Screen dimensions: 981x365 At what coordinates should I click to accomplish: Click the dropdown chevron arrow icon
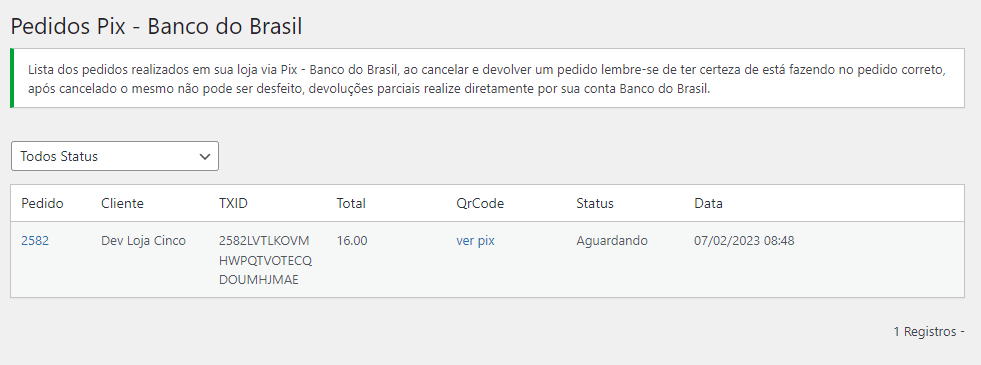coord(205,157)
